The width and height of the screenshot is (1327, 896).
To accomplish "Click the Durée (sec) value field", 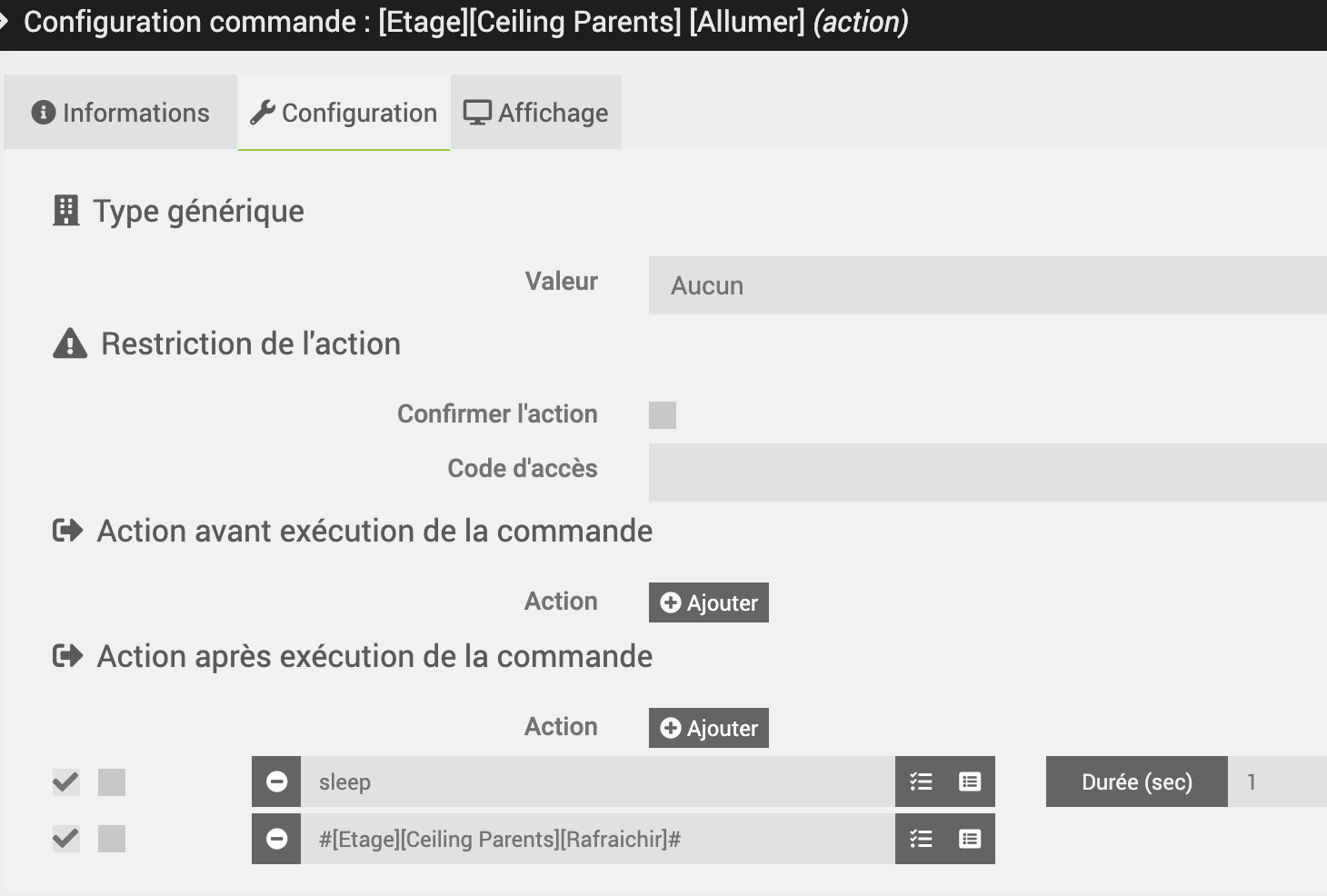I will click(x=1276, y=782).
